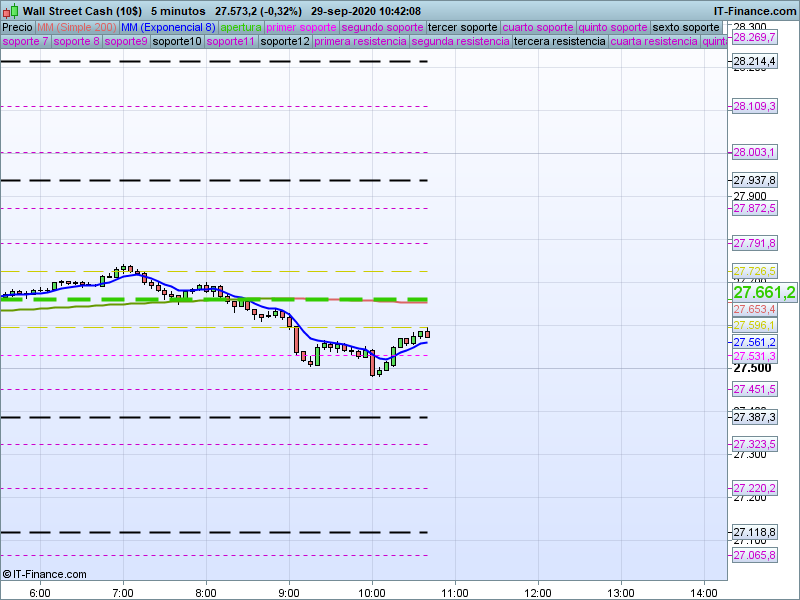Click the 11:00 time axis label
The height and width of the screenshot is (600, 800).
pos(455,593)
